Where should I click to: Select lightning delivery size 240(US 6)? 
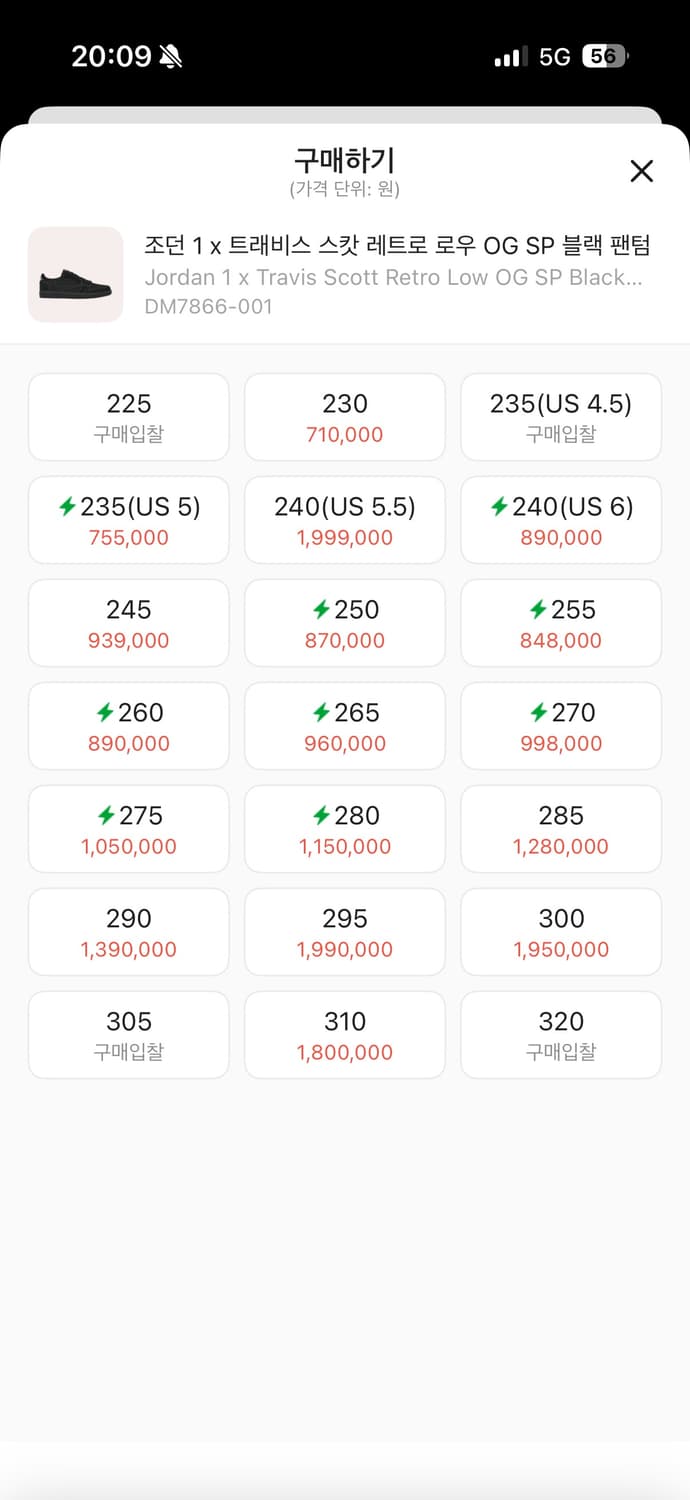pos(560,520)
